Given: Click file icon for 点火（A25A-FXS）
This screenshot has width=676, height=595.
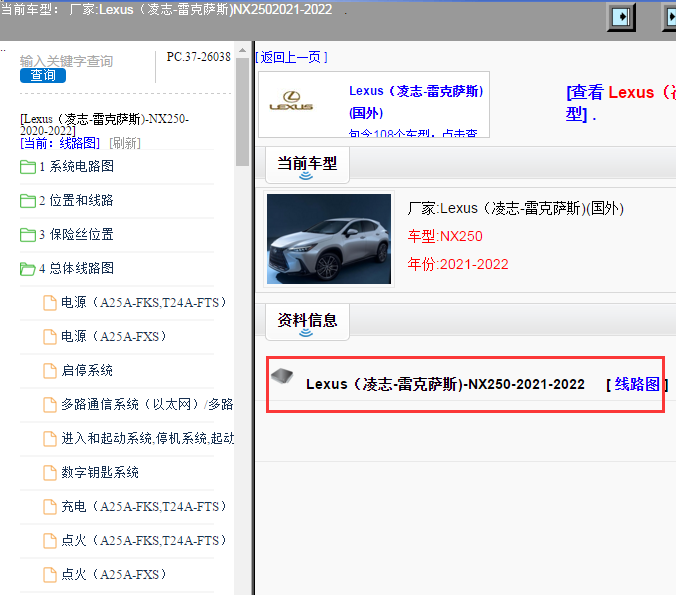Looking at the screenshot, I should click(50, 575).
